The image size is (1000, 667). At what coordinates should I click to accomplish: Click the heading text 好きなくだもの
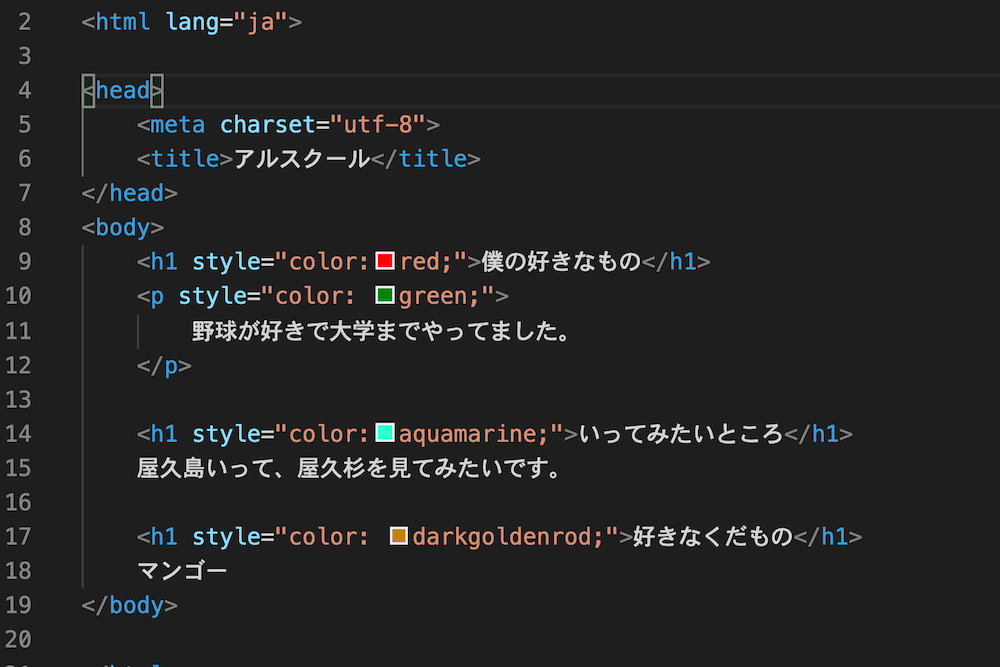pos(713,537)
